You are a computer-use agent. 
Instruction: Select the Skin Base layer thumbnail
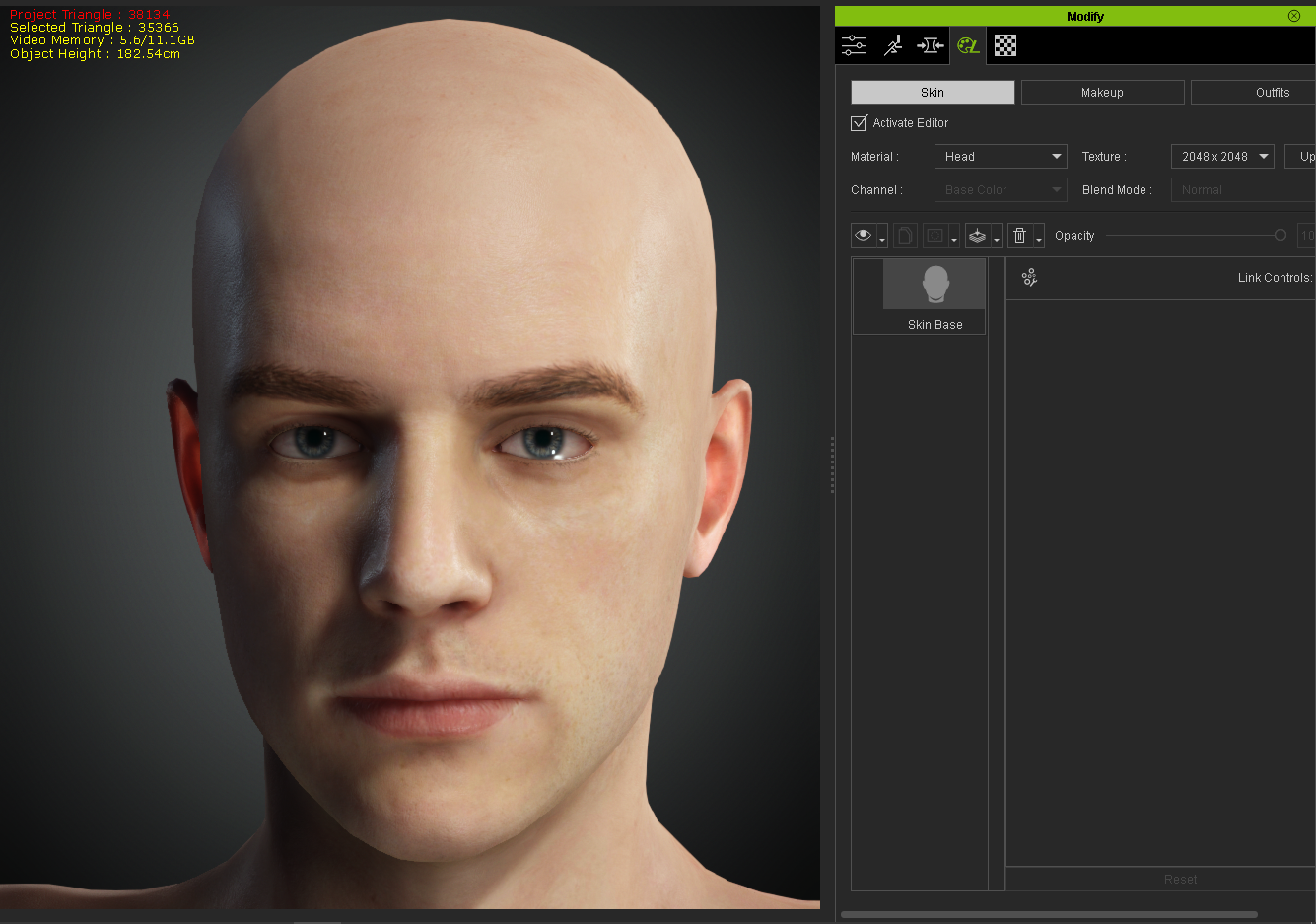(x=935, y=284)
